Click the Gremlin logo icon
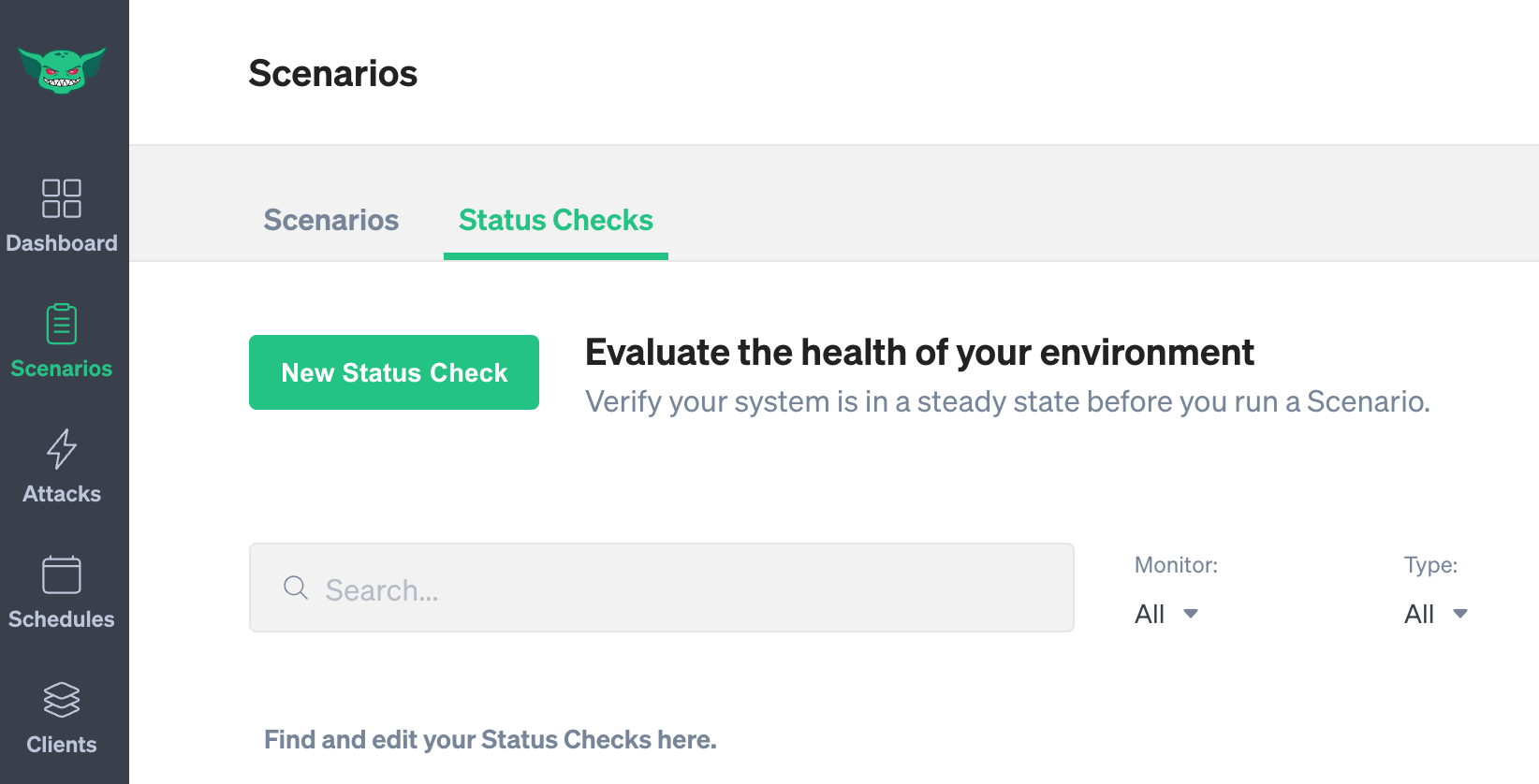Image resolution: width=1539 pixels, height=784 pixels. (62, 67)
